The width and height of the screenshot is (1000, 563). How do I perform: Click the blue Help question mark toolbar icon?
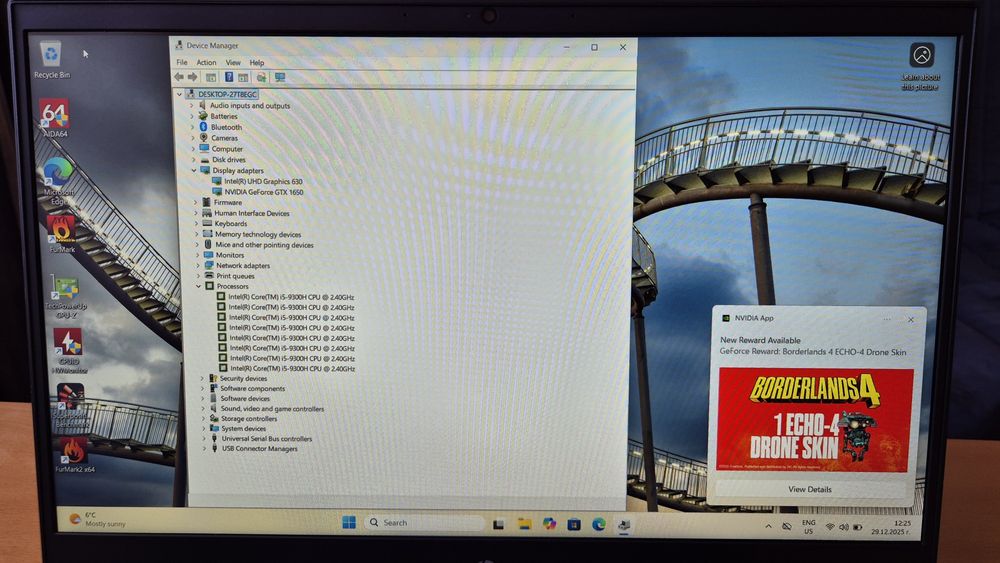[x=229, y=77]
